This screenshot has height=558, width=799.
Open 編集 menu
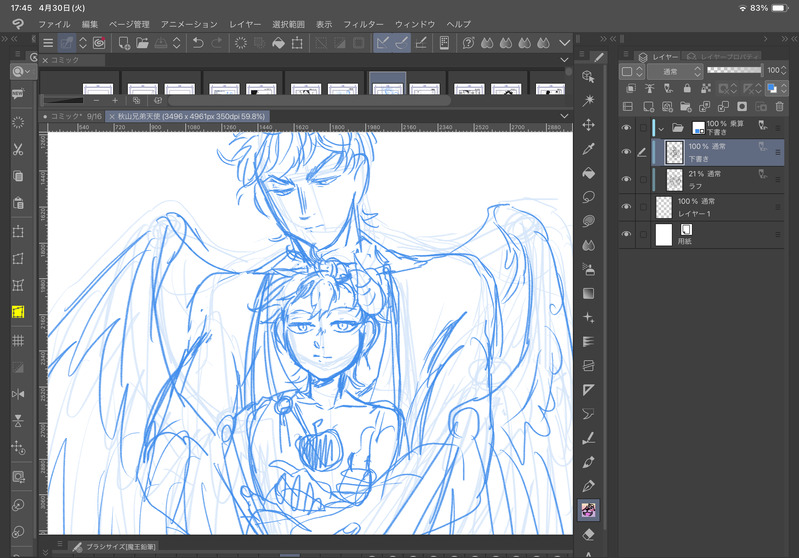[90, 24]
